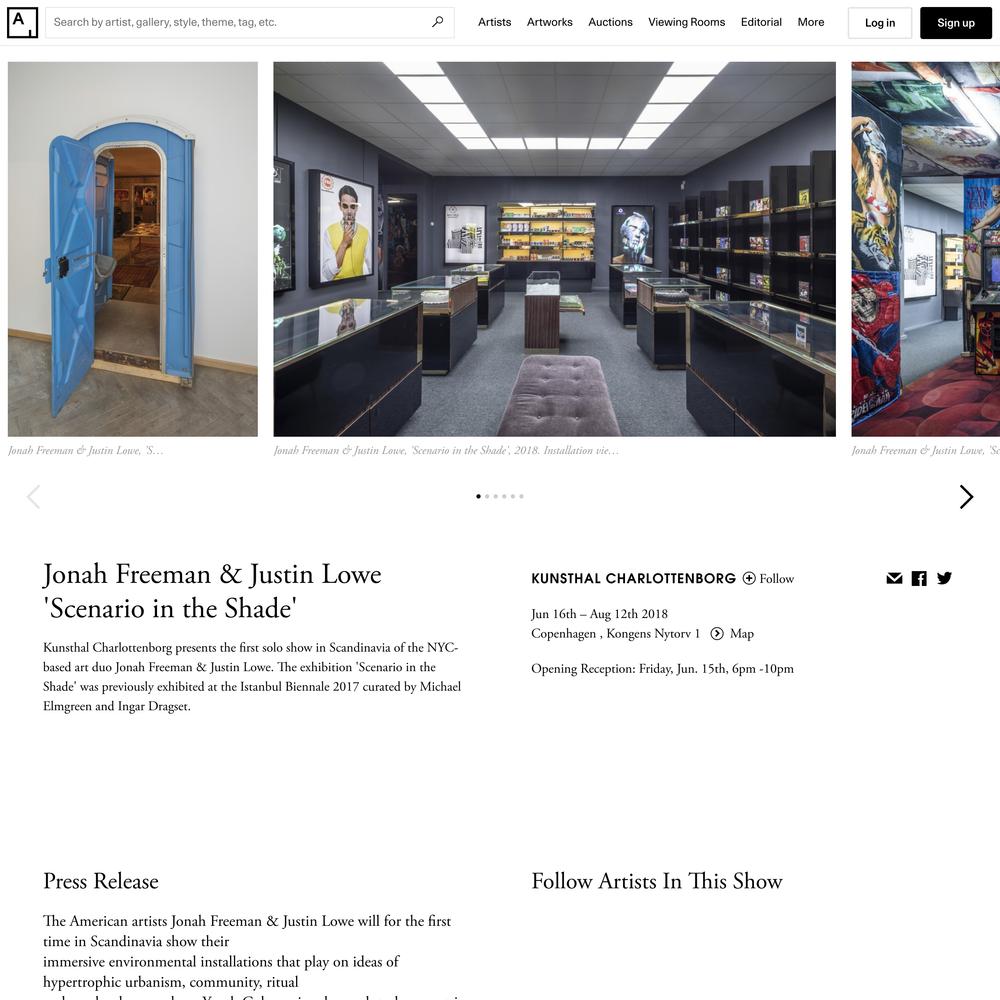Click the Sign up button
Screen dimensions: 1000x1000
coord(955,23)
